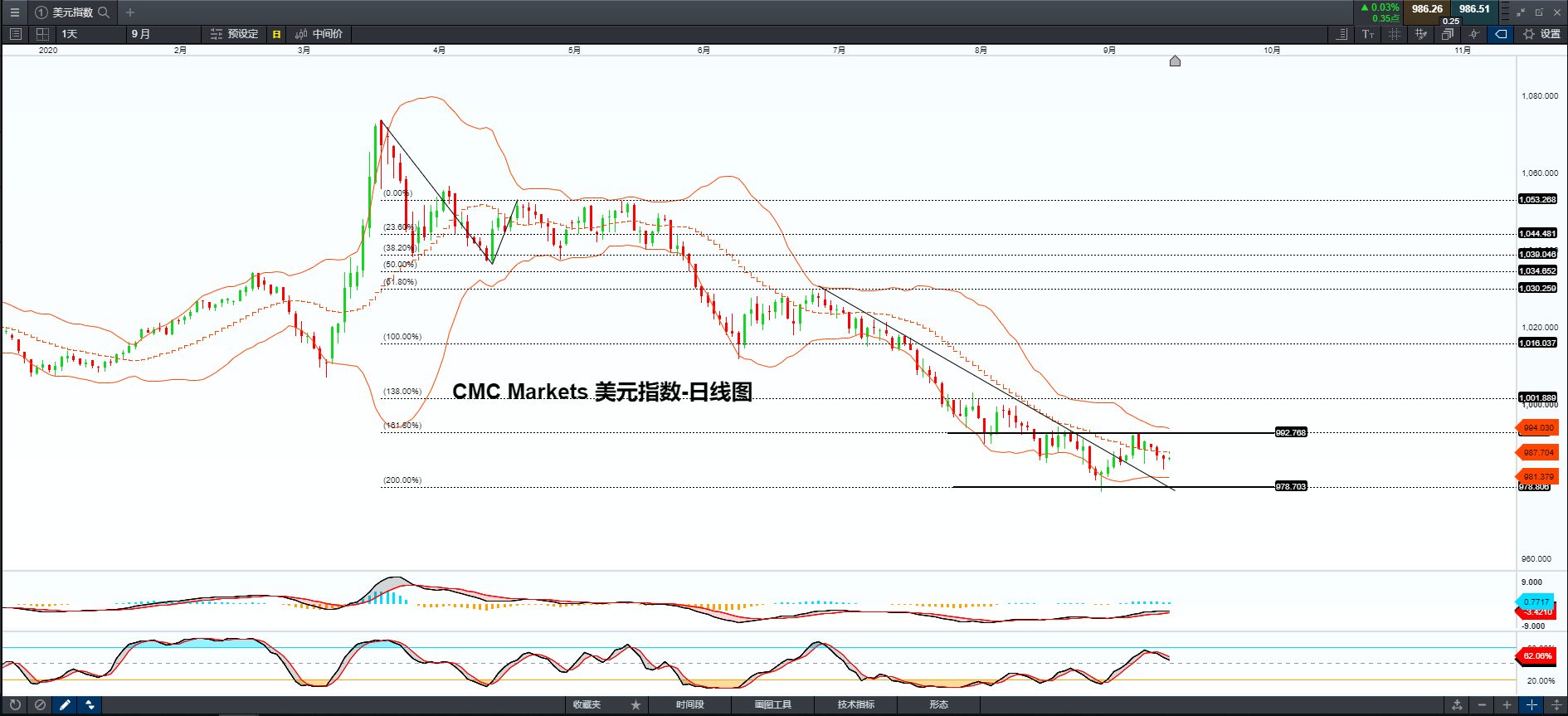
Task: Click the 0.25 spread indicator
Action: [1451, 22]
